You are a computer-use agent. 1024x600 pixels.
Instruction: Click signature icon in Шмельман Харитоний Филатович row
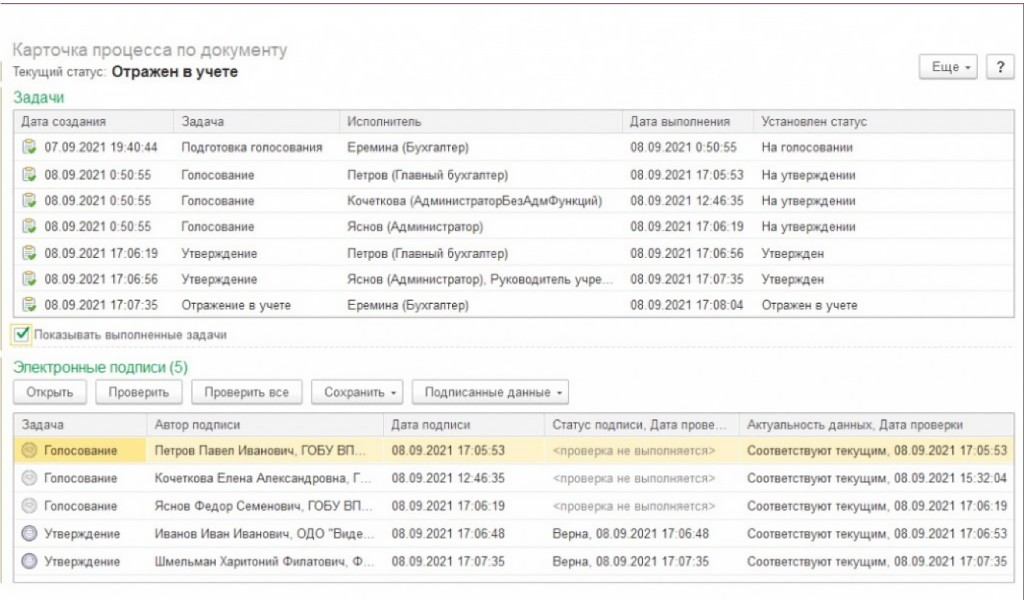coord(29,562)
